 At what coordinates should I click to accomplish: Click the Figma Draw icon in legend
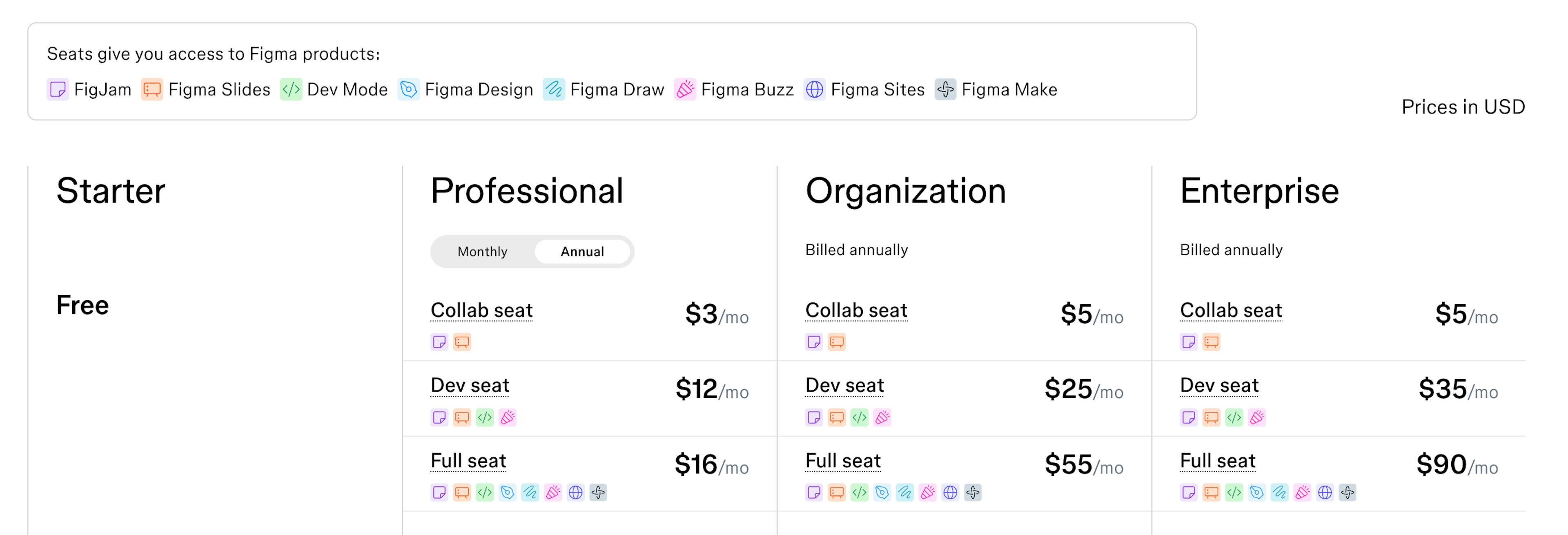pyautogui.click(x=554, y=89)
